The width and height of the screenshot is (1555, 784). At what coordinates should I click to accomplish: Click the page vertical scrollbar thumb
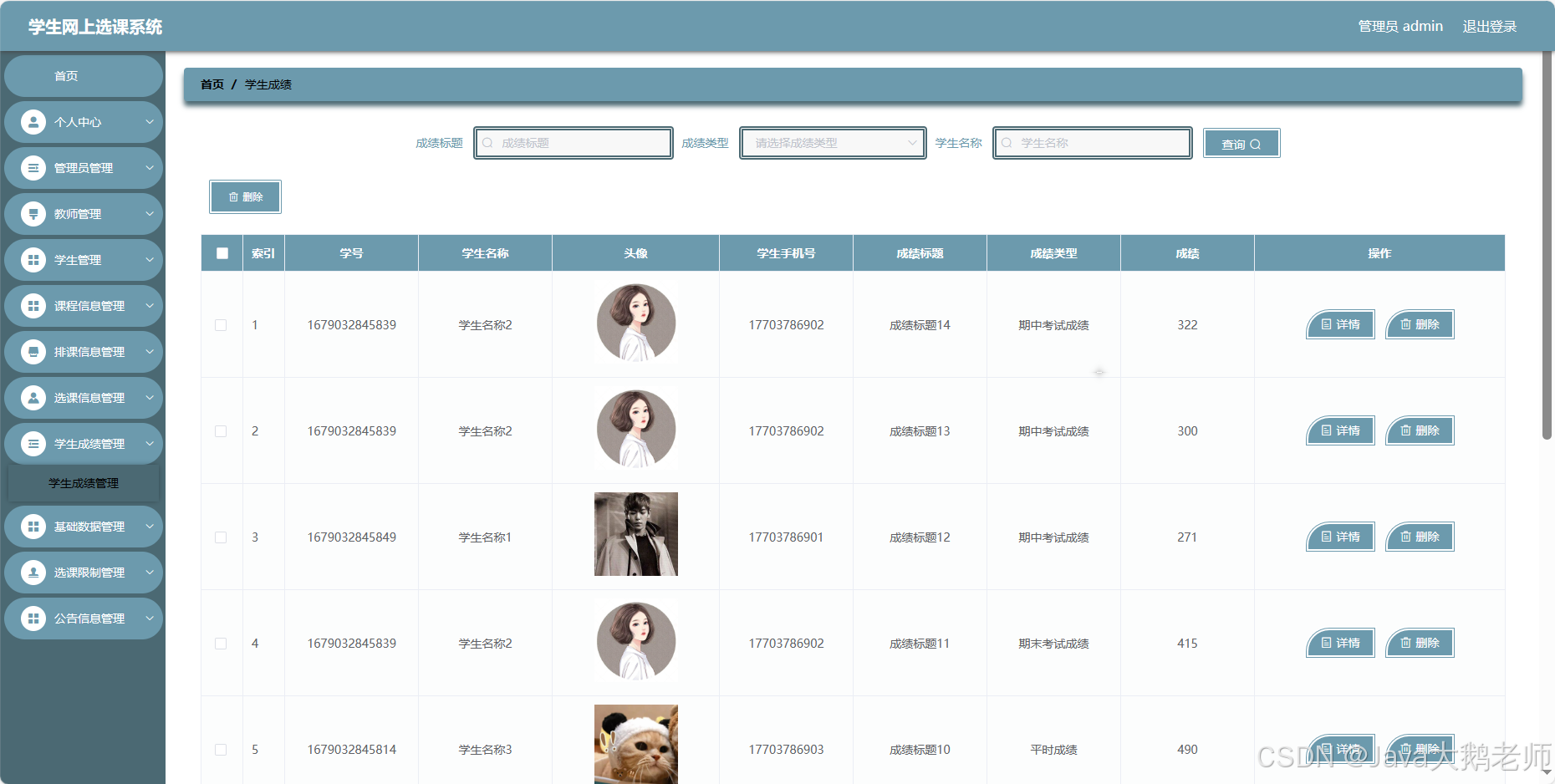coord(1547,245)
